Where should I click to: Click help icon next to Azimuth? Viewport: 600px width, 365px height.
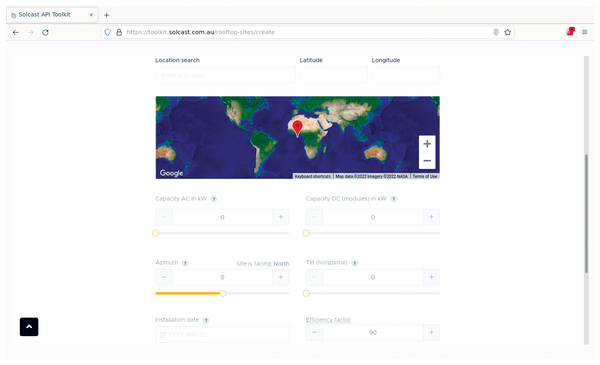tap(185, 263)
